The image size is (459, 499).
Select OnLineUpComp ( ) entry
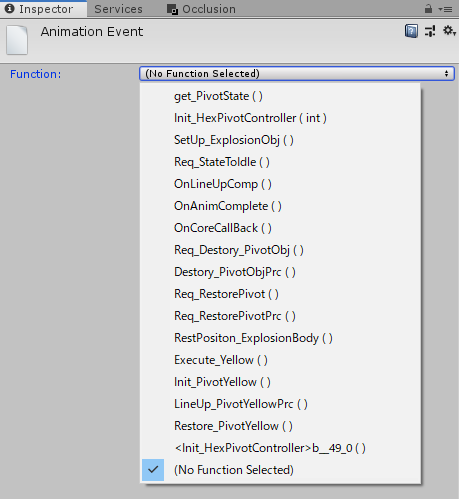280,184
